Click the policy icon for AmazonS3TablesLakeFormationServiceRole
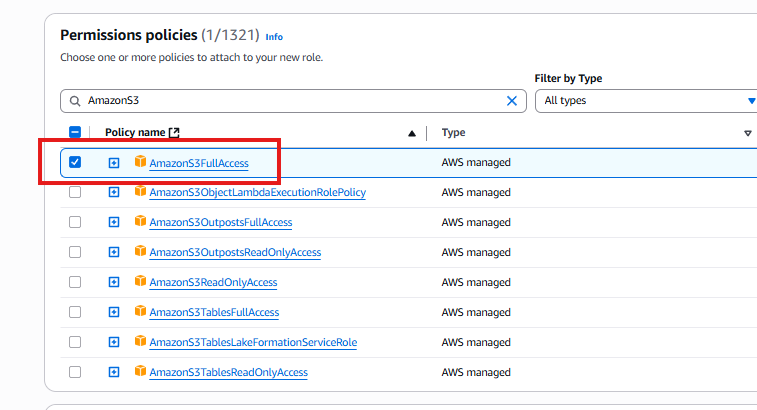The height and width of the screenshot is (410, 757). 140,341
